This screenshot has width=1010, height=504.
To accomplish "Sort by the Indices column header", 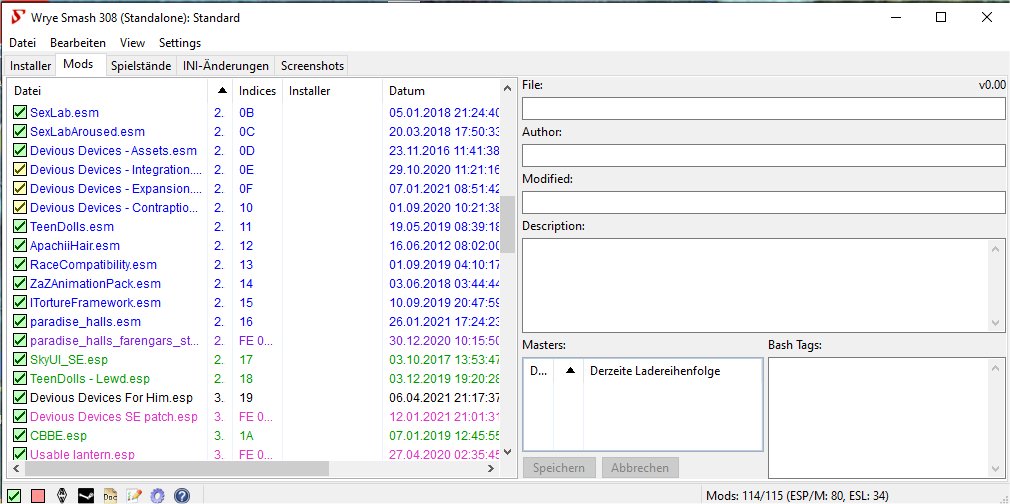I will 257,91.
